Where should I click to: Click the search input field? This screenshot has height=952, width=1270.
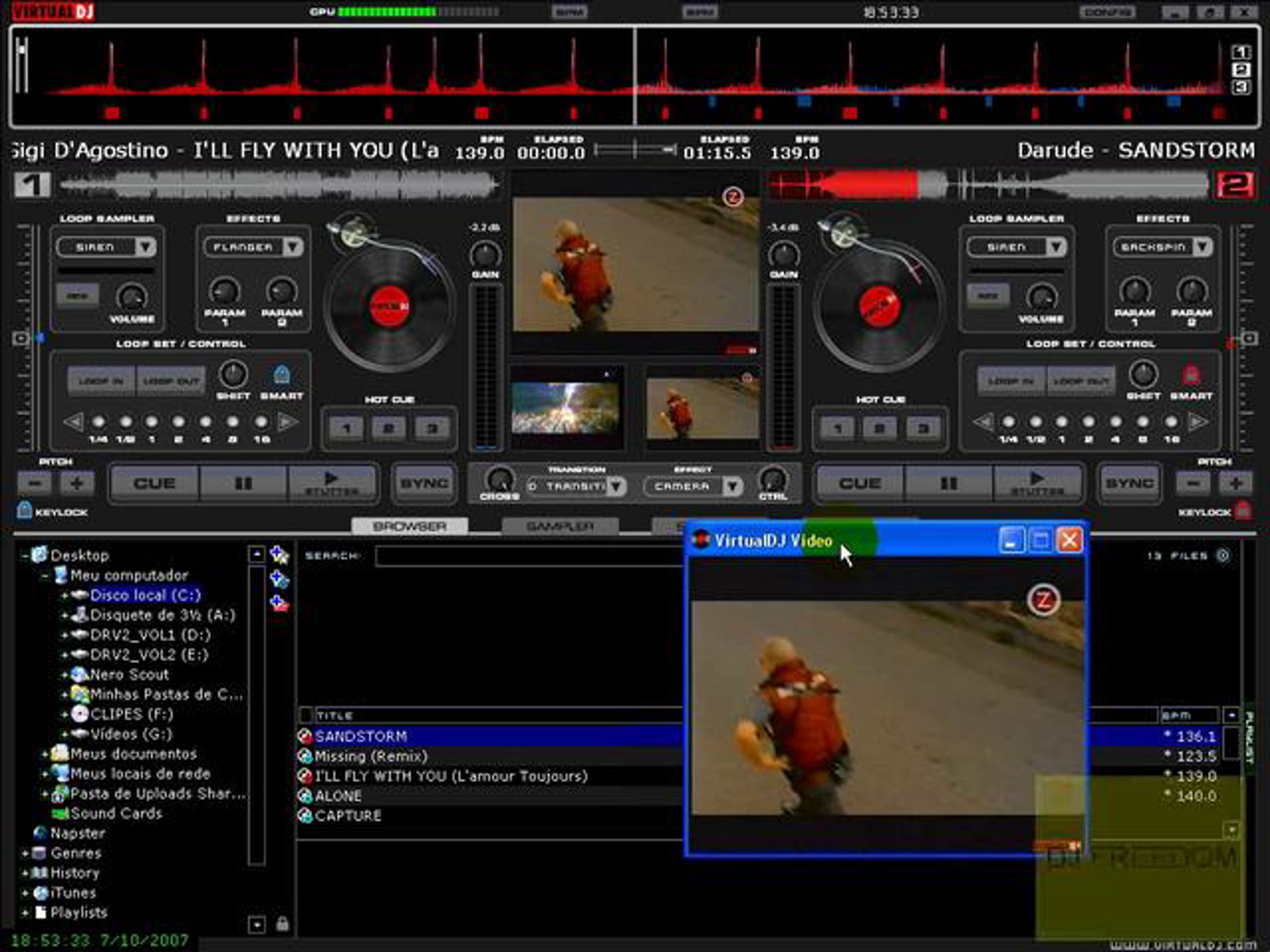529,556
